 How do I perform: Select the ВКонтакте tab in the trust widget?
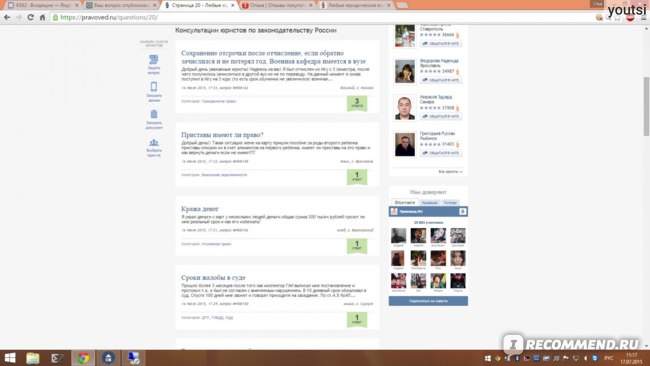[405, 203]
